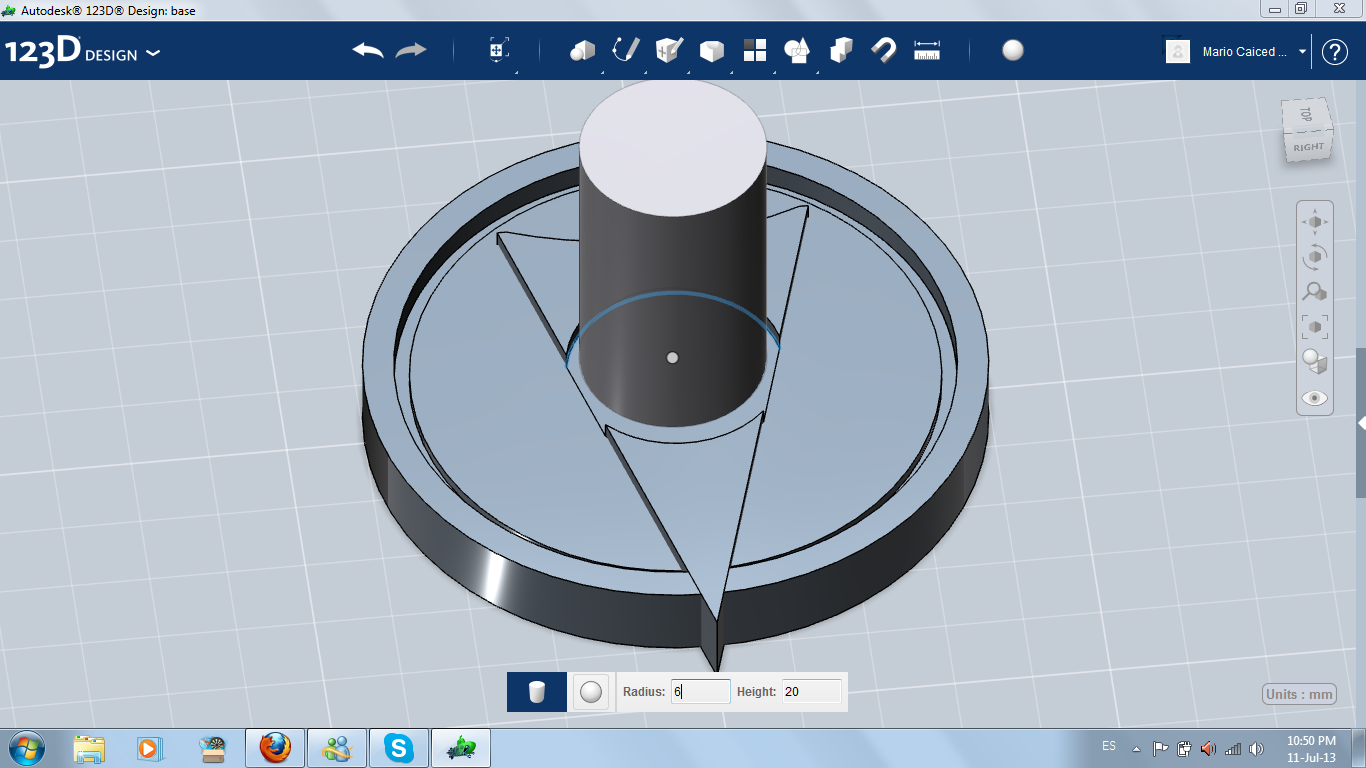Click the user avatar picture

1178,51
